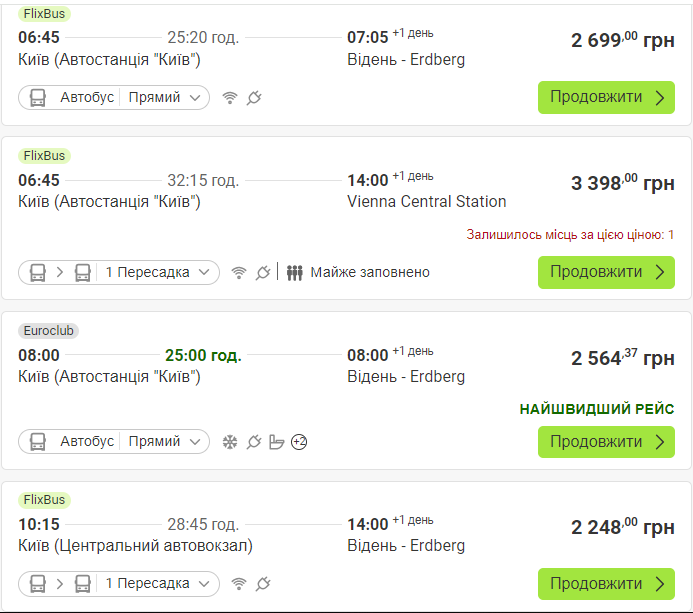Click the air conditioning snowflake icon on Euroclub trip
Image resolution: width=693 pixels, height=613 pixels.
(230, 442)
